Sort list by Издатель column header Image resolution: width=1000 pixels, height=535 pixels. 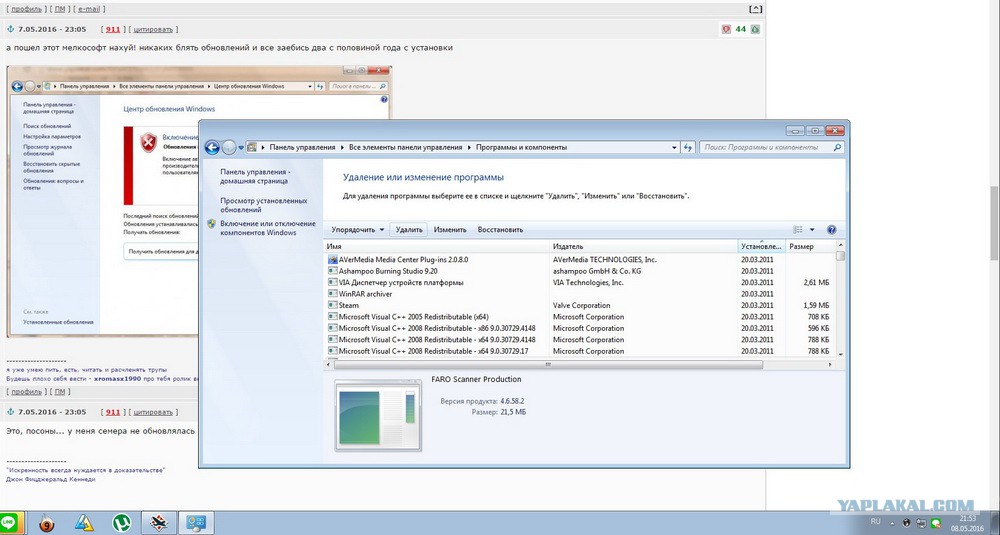coord(568,246)
